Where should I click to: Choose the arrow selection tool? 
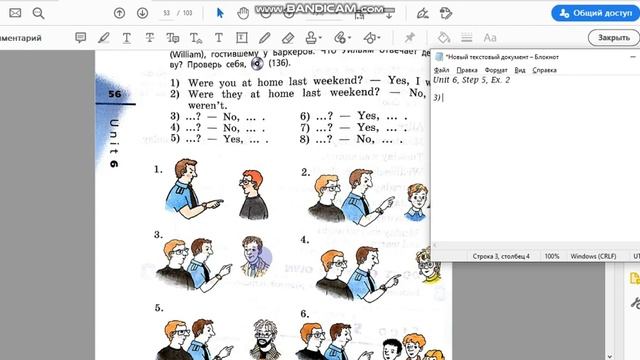pos(220,13)
